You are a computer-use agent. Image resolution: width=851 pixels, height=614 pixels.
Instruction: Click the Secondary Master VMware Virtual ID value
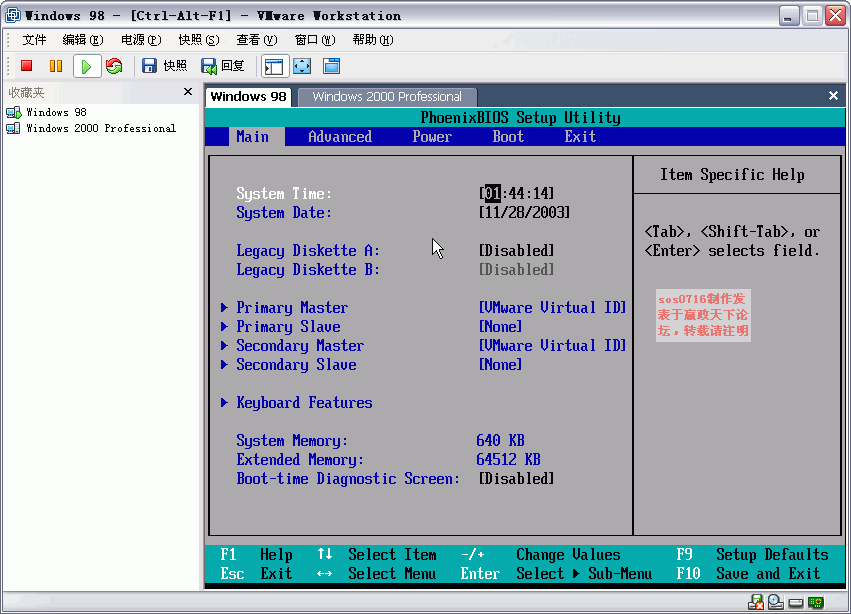[552, 345]
